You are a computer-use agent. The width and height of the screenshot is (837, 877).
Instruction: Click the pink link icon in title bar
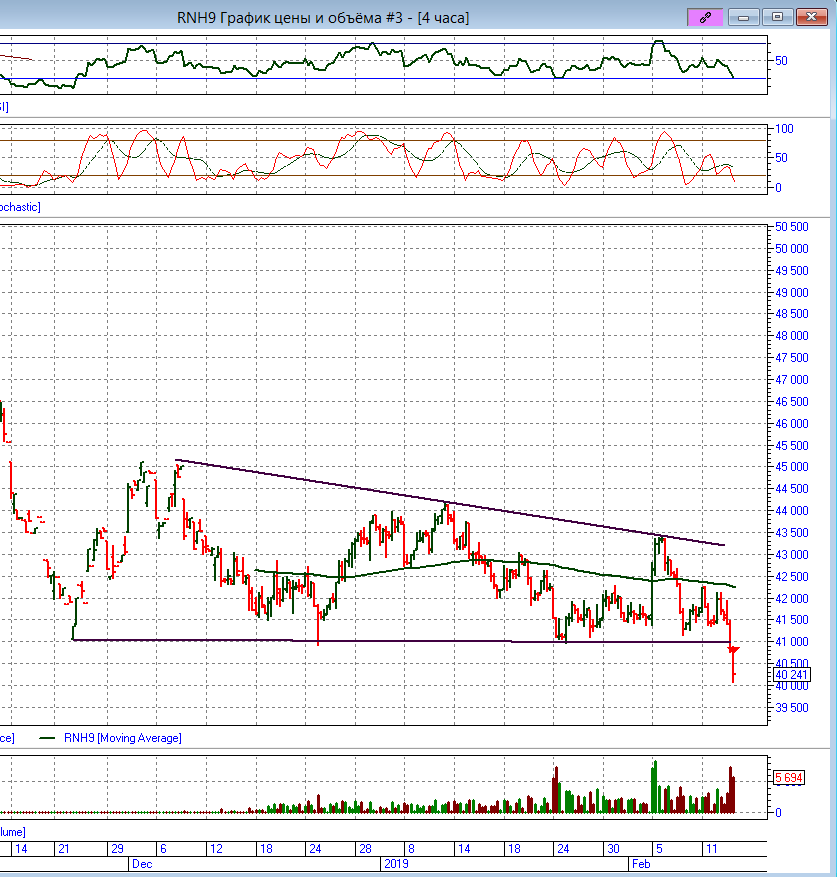(704, 17)
